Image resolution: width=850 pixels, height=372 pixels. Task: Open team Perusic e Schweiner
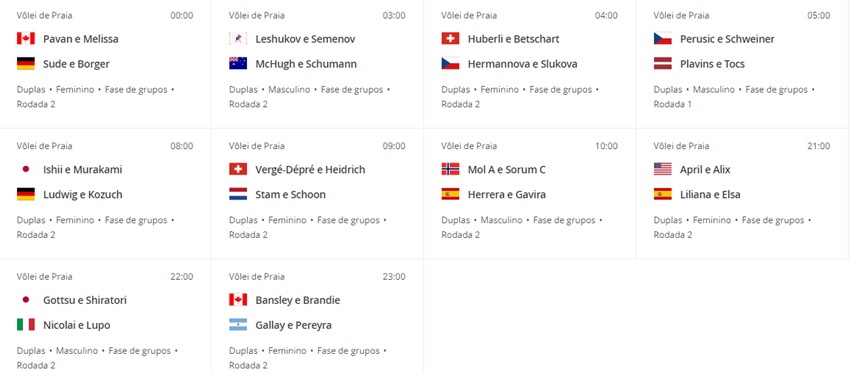[x=727, y=39]
